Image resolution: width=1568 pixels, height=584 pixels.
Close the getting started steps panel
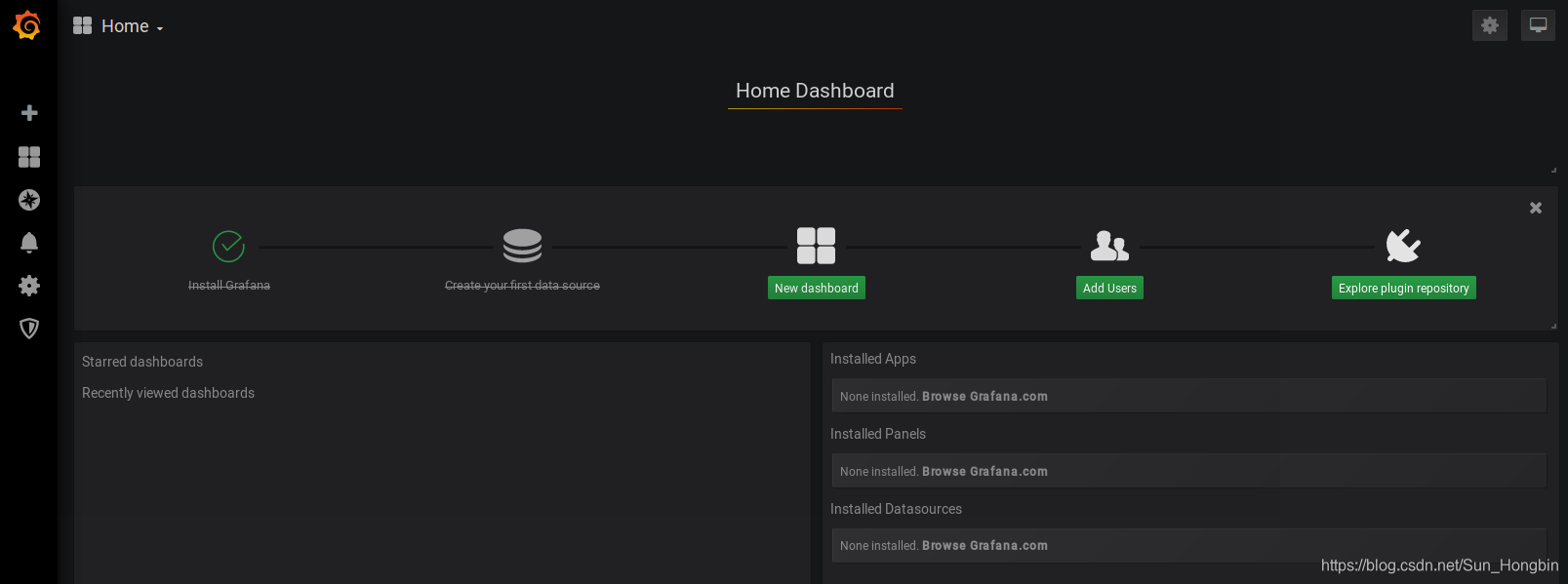pyautogui.click(x=1536, y=208)
